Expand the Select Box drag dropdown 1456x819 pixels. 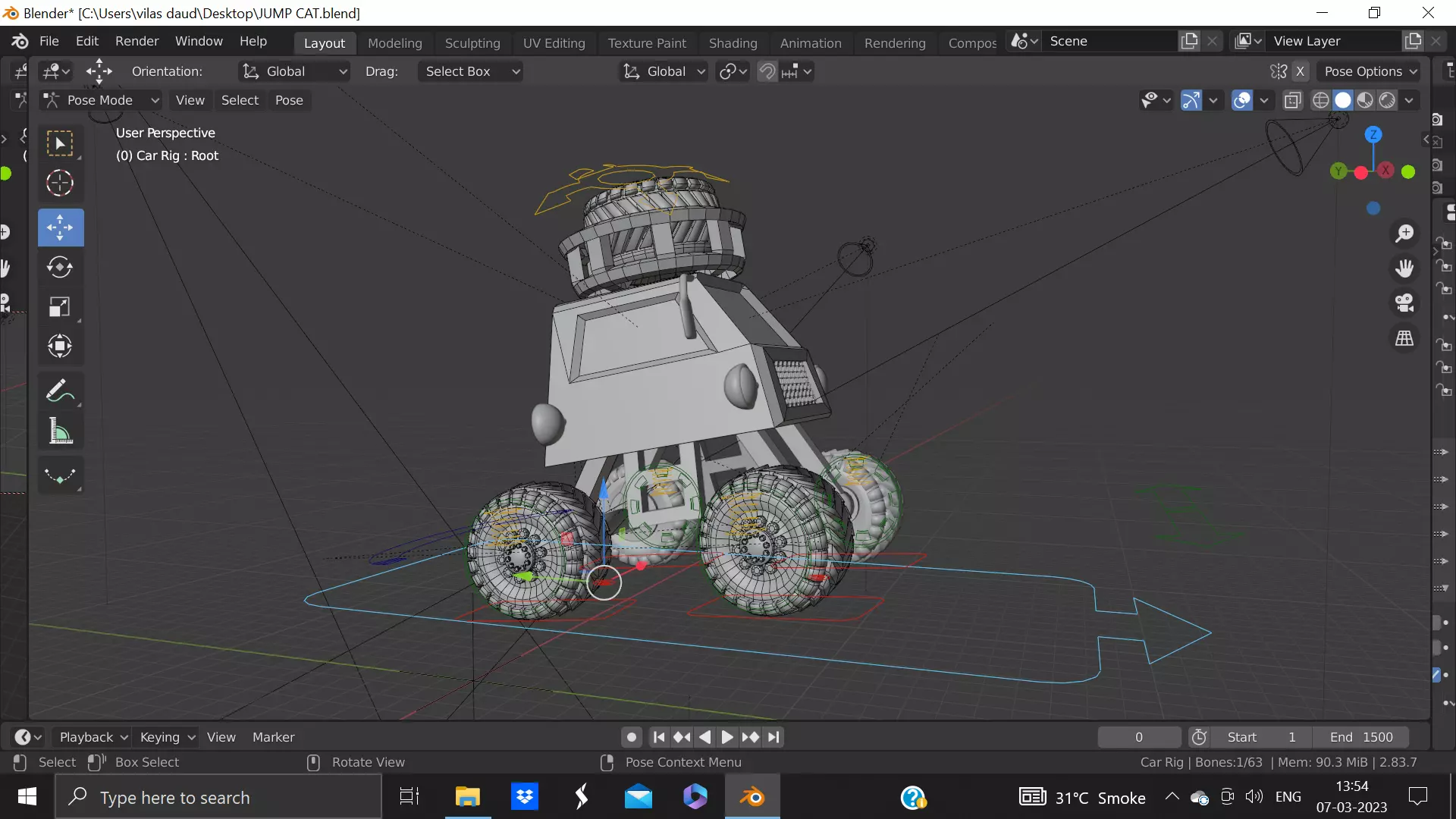click(472, 71)
